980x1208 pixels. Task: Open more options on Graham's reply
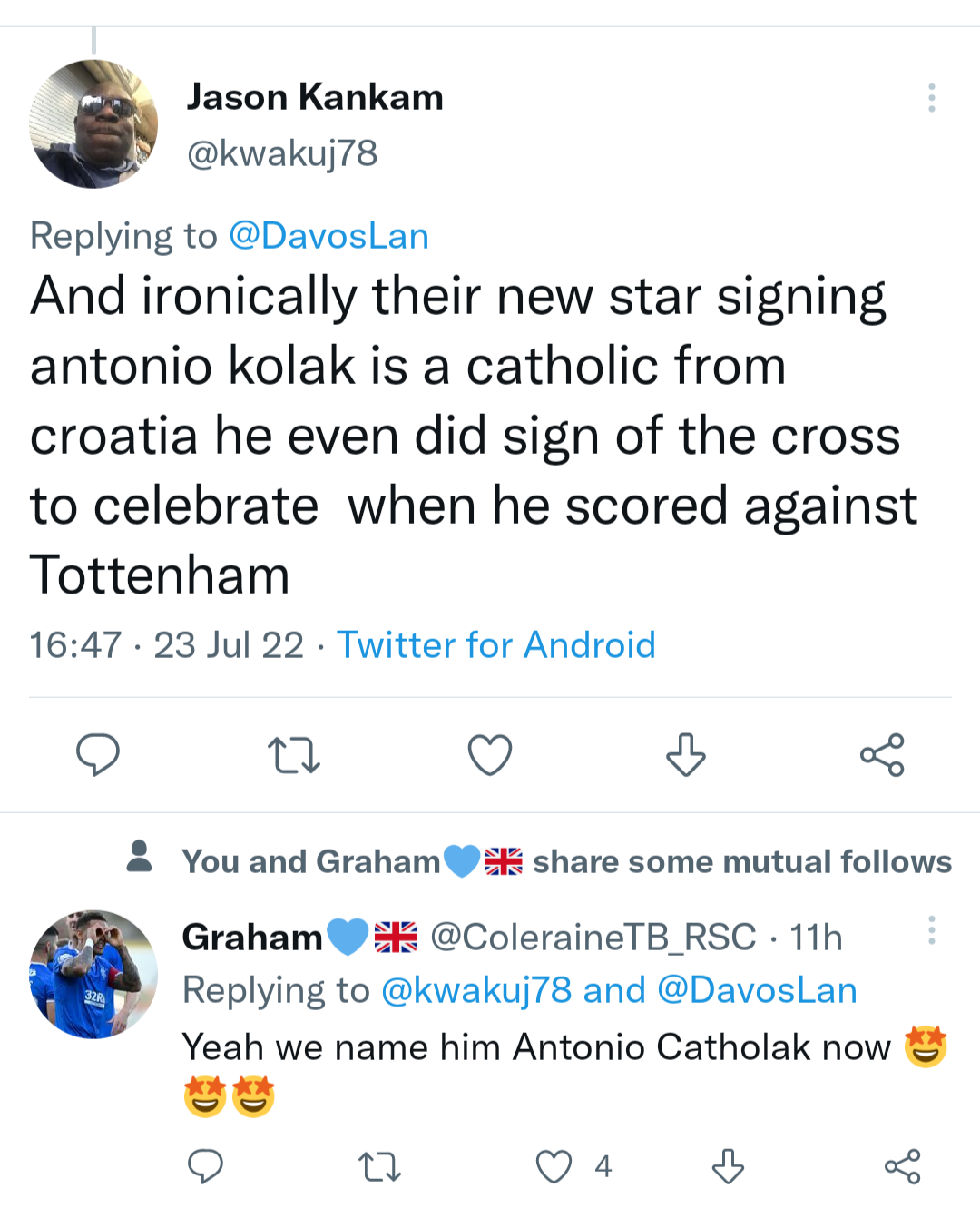pos(931,930)
